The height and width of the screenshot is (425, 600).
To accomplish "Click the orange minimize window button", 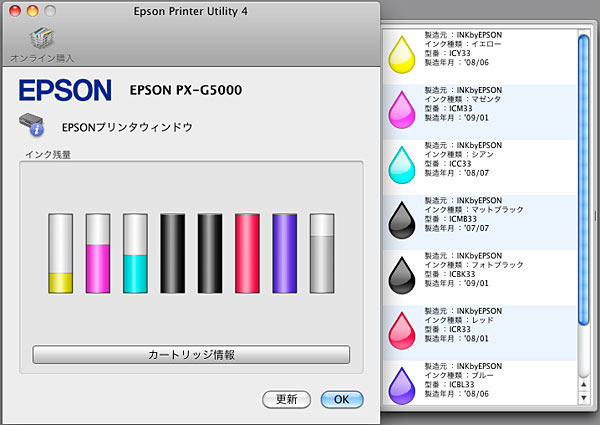I will tap(33, 11).
